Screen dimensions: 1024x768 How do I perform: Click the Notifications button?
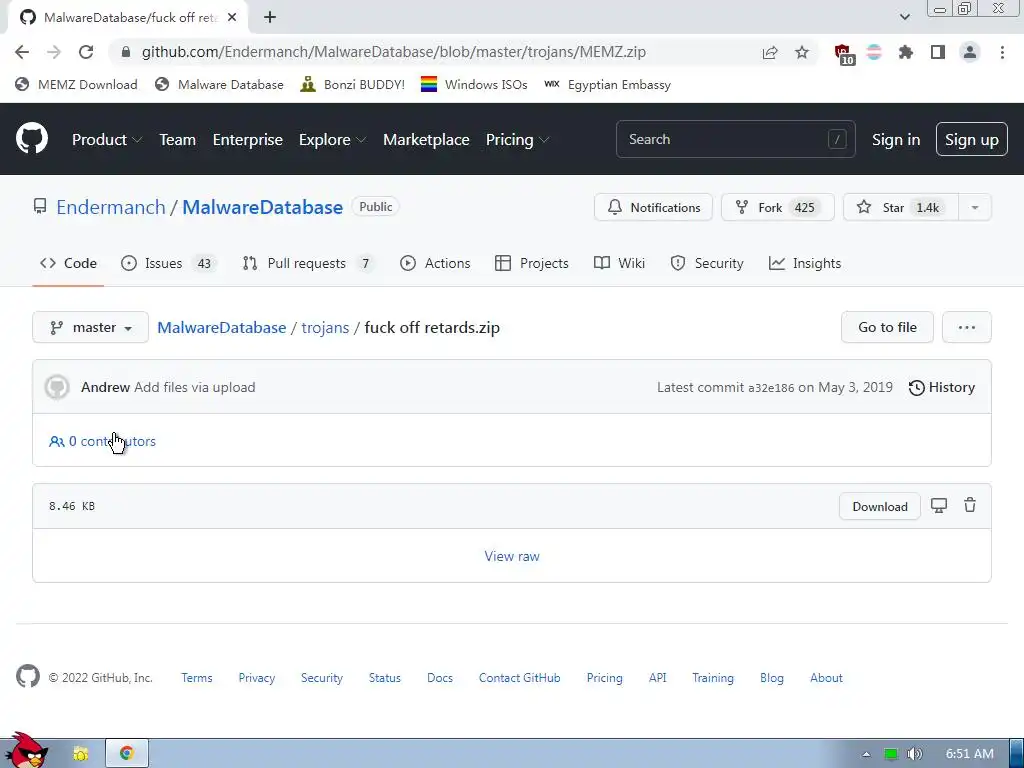653,208
